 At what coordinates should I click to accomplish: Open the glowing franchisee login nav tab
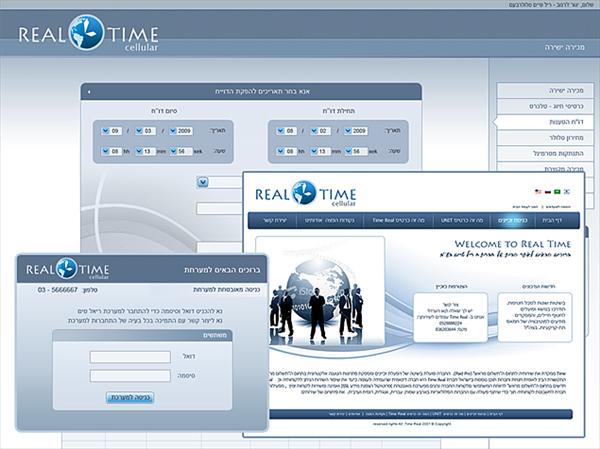click(x=512, y=220)
